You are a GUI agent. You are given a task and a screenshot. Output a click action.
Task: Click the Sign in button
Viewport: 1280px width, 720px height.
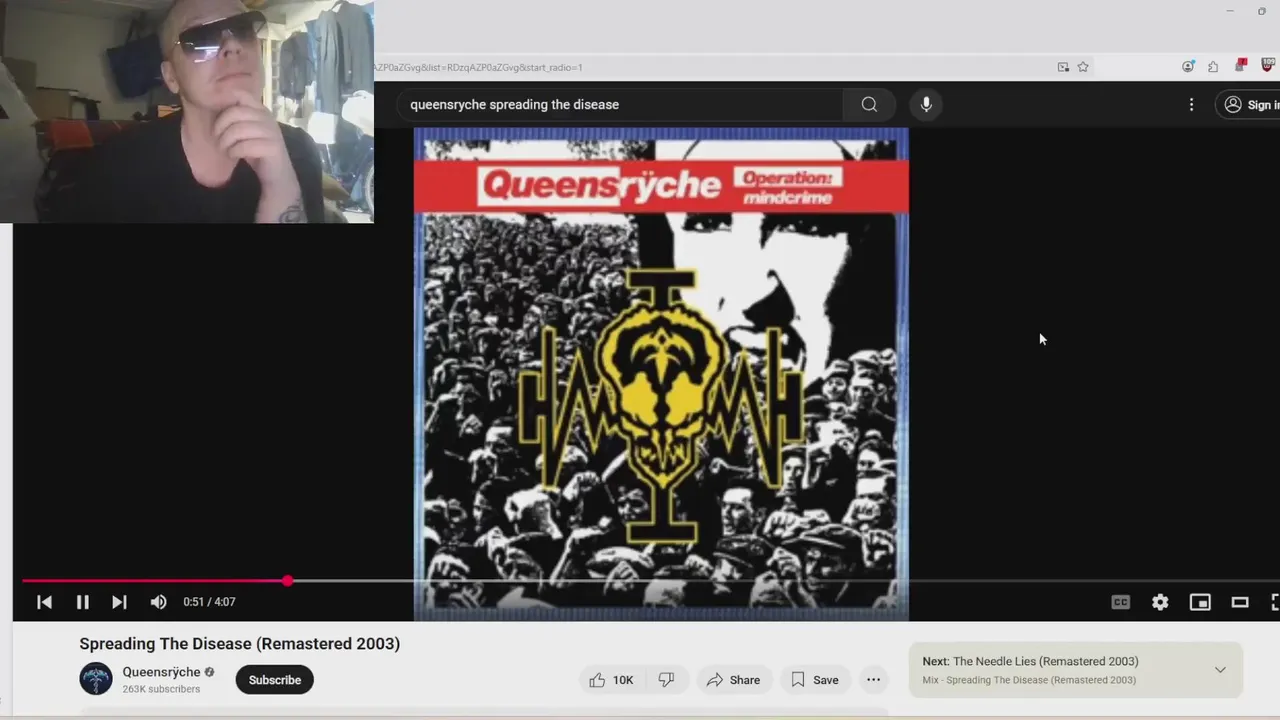[1251, 104]
